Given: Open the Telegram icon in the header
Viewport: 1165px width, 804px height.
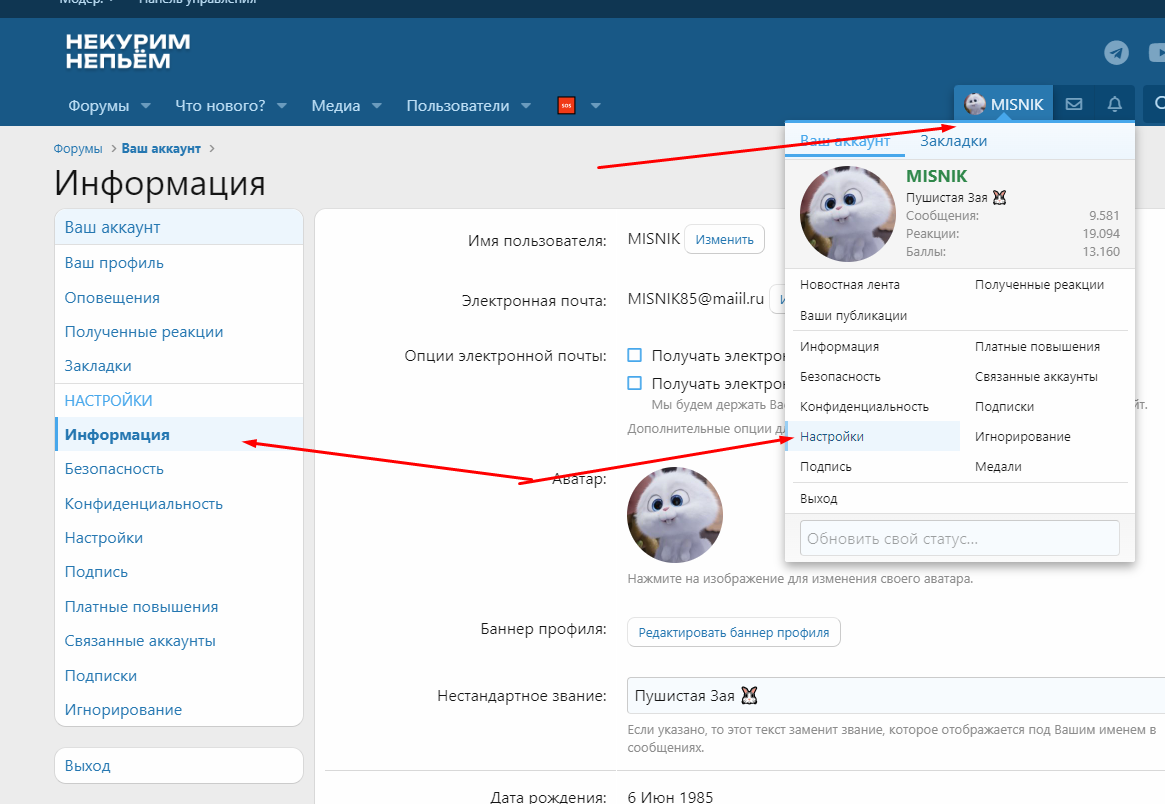Looking at the screenshot, I should [x=1116, y=52].
